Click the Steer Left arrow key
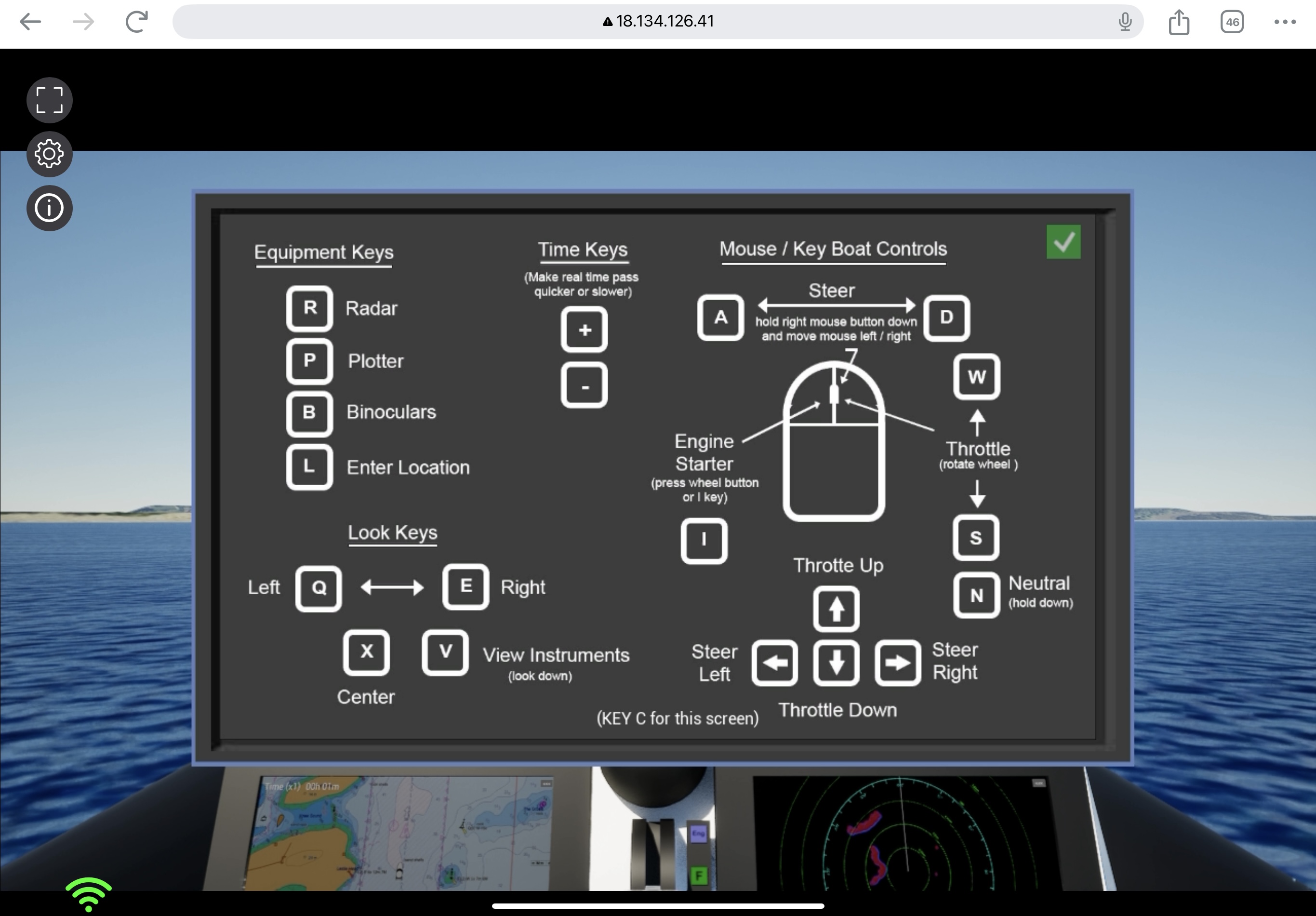 (774, 663)
